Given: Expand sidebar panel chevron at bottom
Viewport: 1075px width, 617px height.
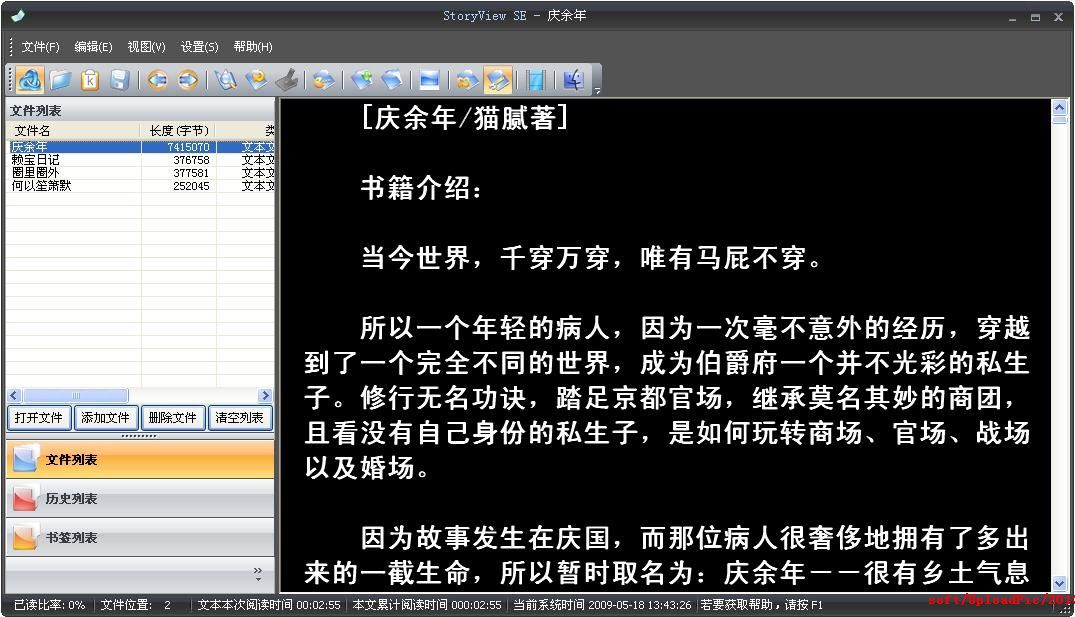Looking at the screenshot, I should pyautogui.click(x=258, y=574).
